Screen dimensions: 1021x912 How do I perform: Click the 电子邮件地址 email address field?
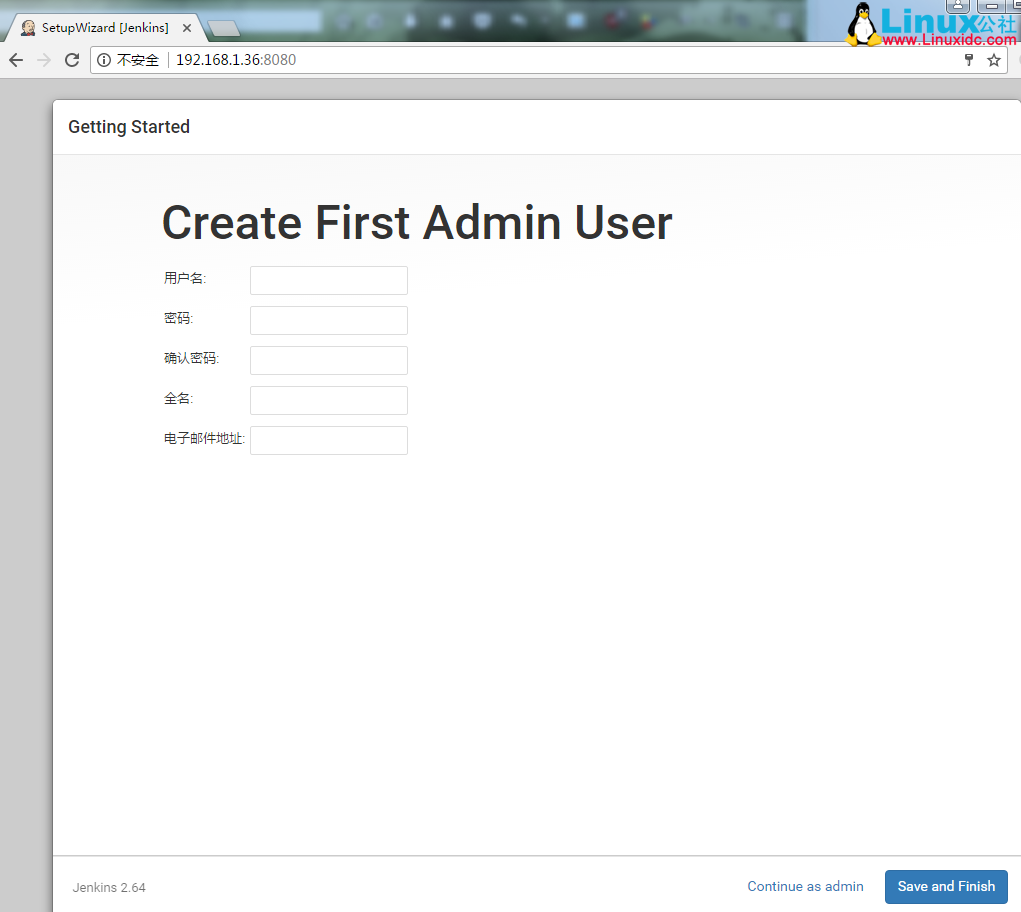tap(328, 440)
